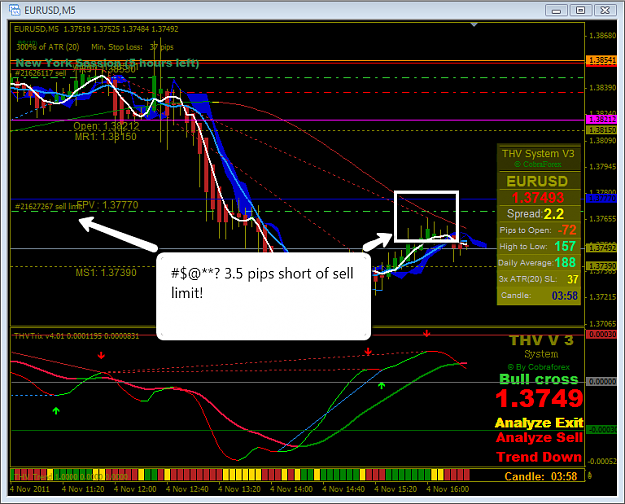
Task: Click the chart shift triangle marker at chart top
Action: point(474,25)
